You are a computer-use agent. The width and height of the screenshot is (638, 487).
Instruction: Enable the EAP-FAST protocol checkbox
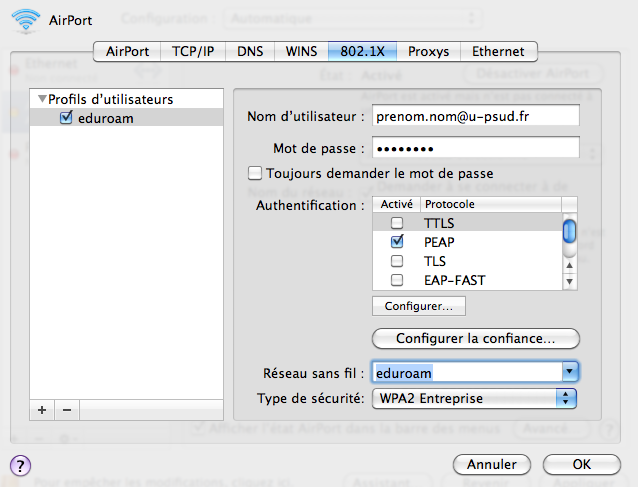tap(397, 280)
